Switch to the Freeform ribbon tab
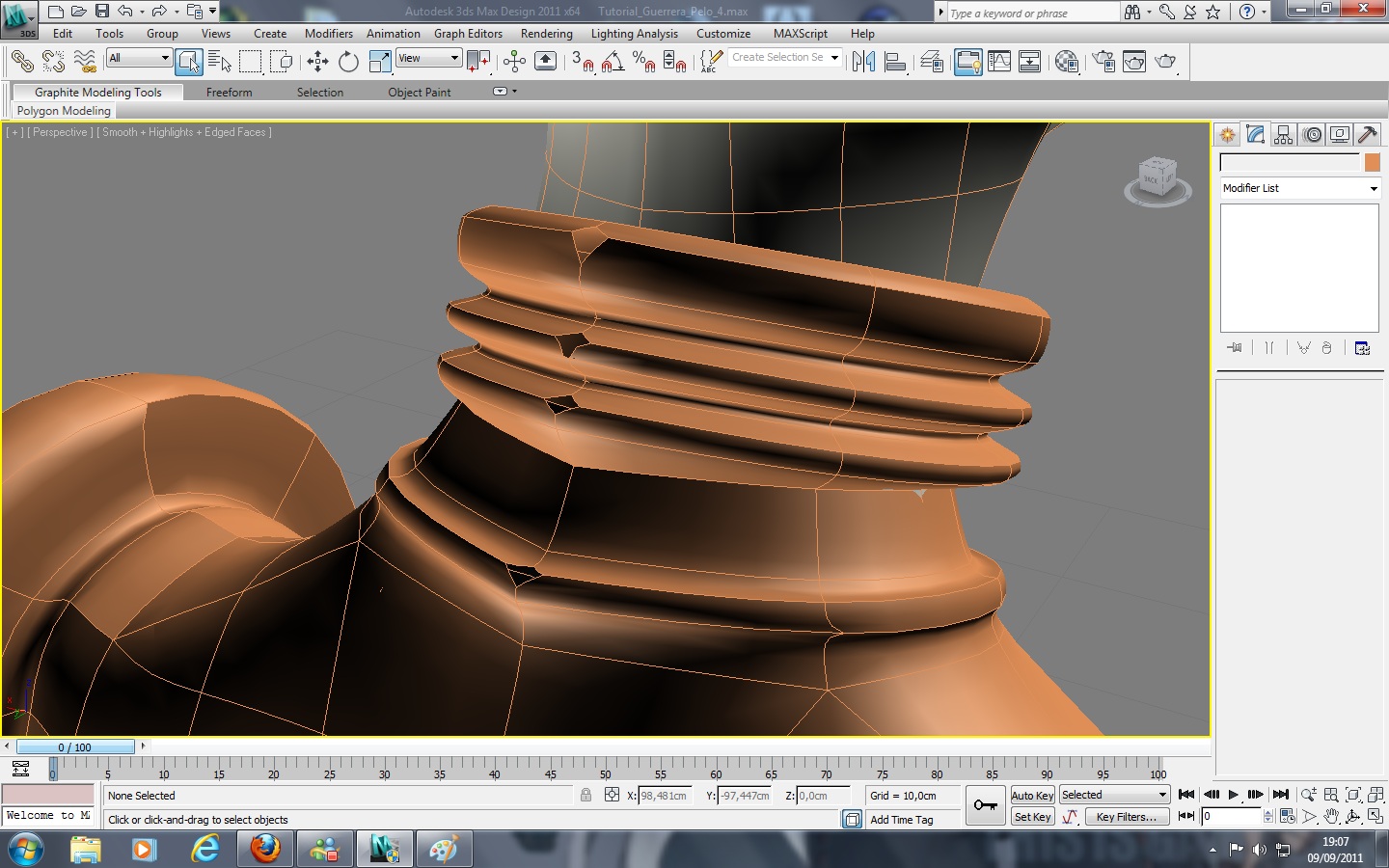Screen dimensions: 1389x868 coord(229,93)
